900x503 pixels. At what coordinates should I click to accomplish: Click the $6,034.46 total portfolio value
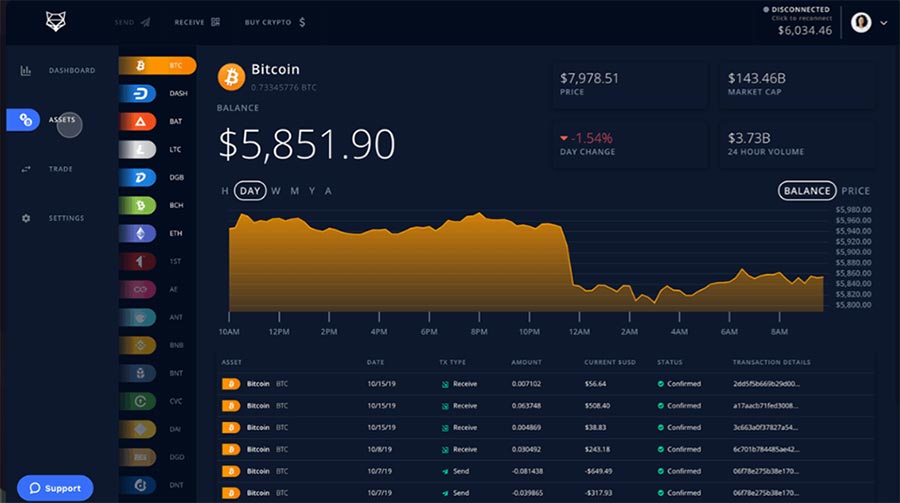click(x=805, y=30)
